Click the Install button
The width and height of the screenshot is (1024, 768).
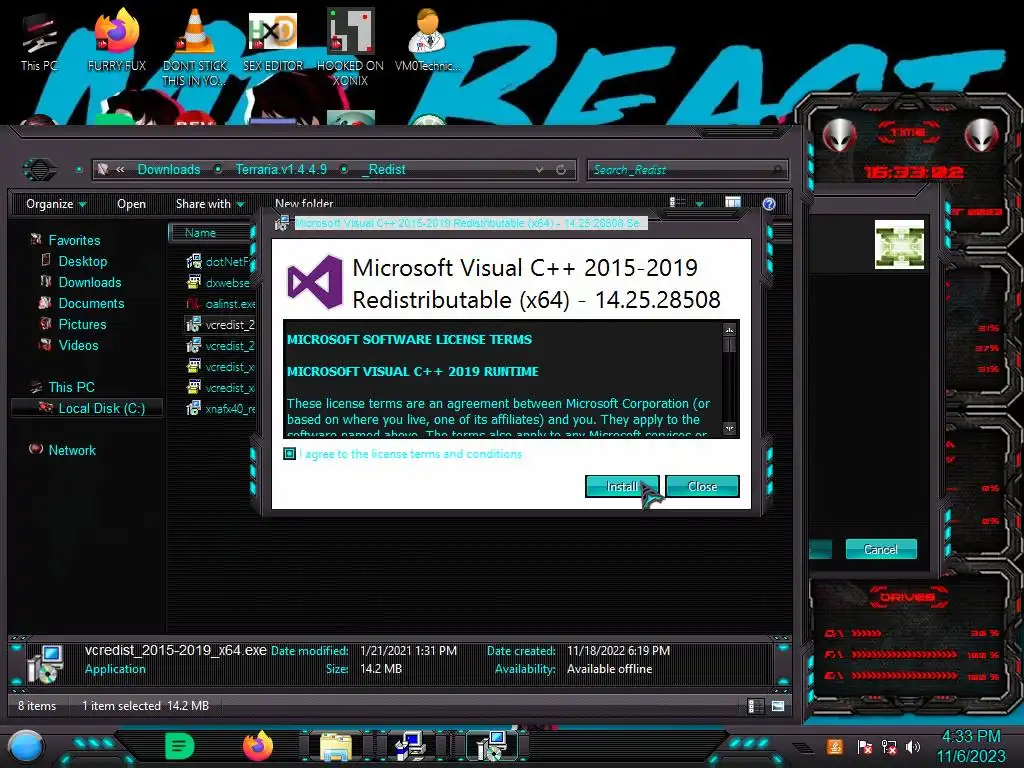622,487
